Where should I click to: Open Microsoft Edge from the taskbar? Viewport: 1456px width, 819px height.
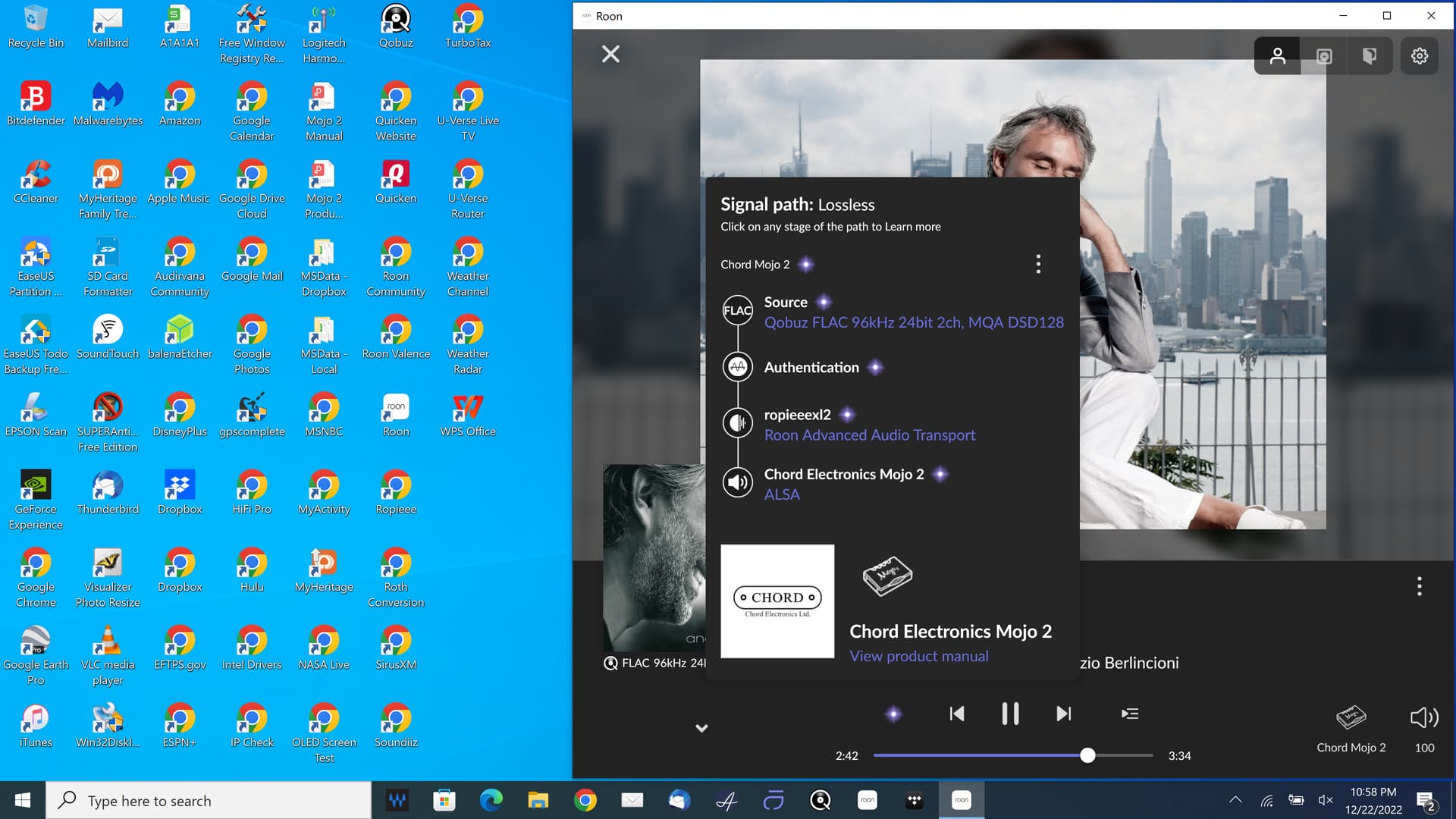[491, 800]
